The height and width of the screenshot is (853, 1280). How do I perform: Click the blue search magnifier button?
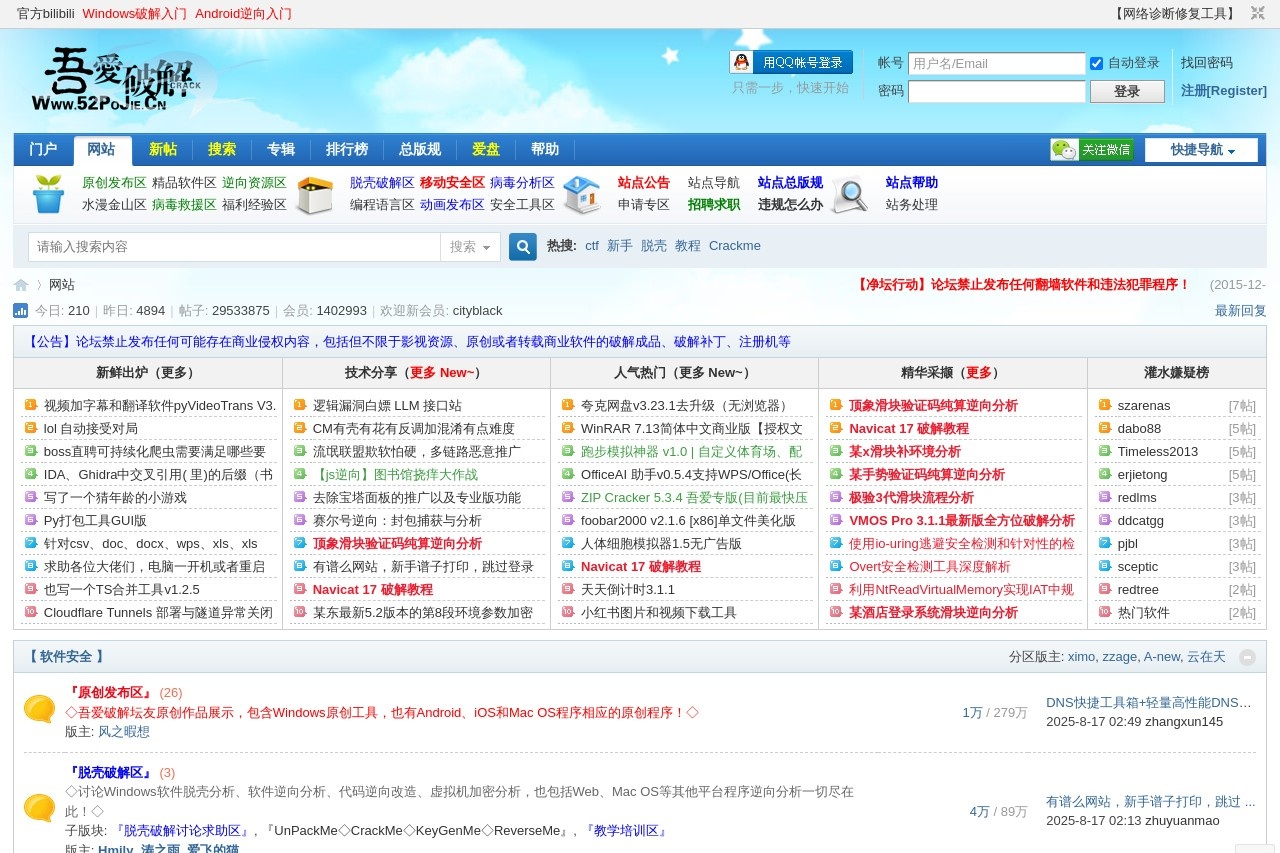click(x=523, y=246)
